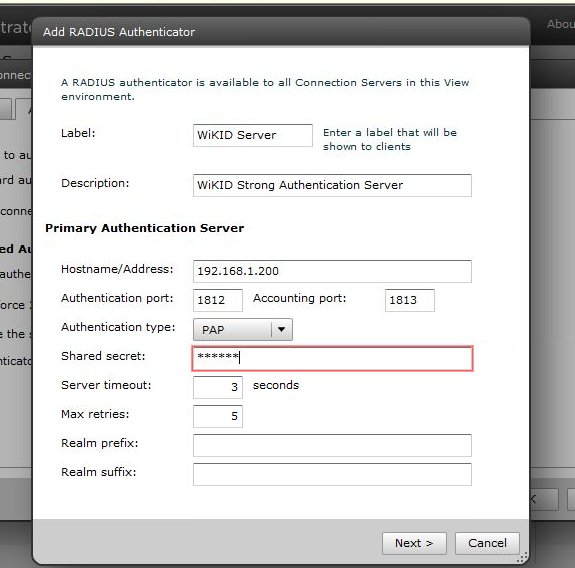575x568 pixels.
Task: Click the Cancel button
Action: tap(487, 543)
